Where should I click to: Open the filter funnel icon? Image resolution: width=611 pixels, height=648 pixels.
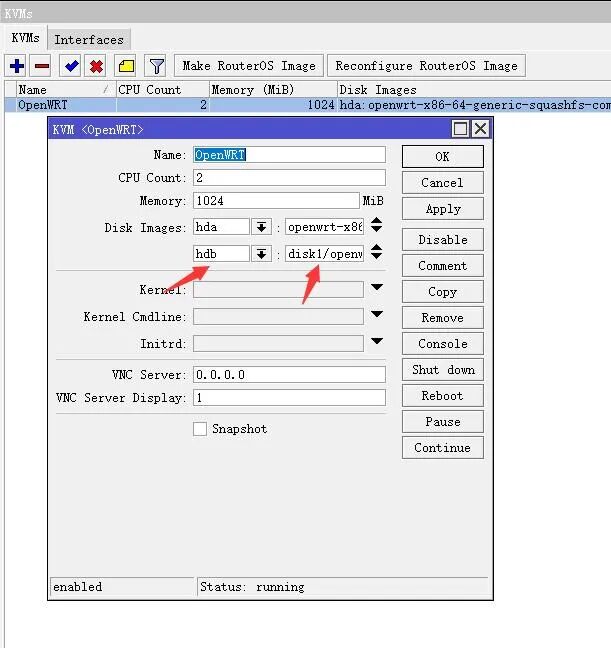pos(156,66)
